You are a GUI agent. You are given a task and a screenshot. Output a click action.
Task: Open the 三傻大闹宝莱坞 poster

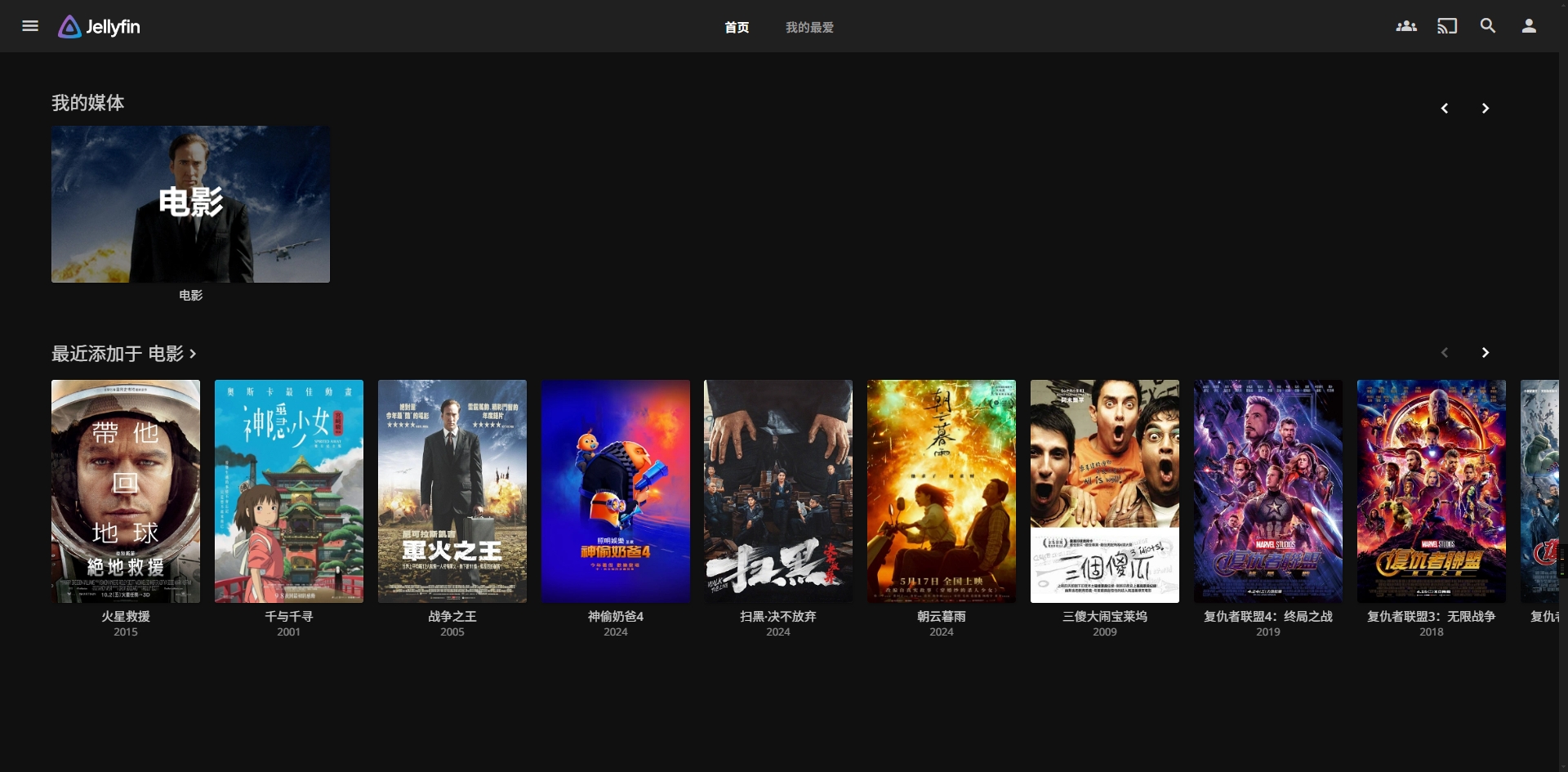pos(1104,491)
